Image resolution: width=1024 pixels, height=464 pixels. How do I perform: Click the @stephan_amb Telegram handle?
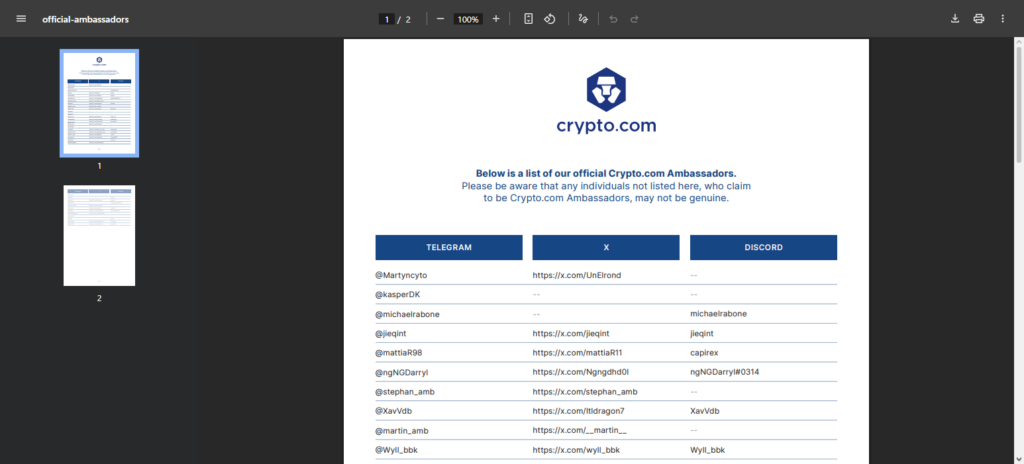(x=405, y=391)
